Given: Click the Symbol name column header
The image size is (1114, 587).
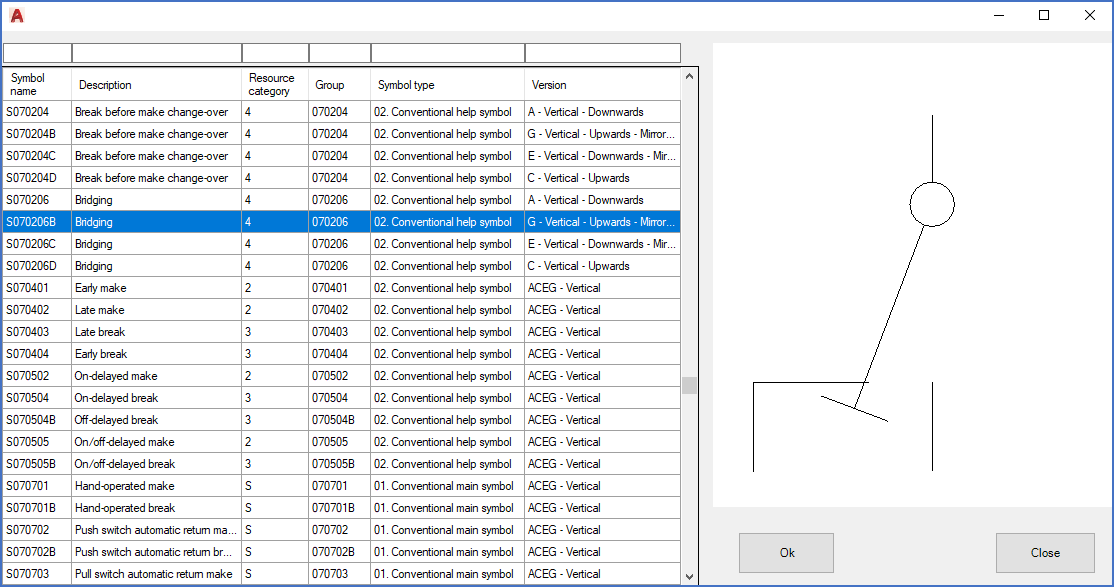Looking at the screenshot, I should click(x=37, y=85).
